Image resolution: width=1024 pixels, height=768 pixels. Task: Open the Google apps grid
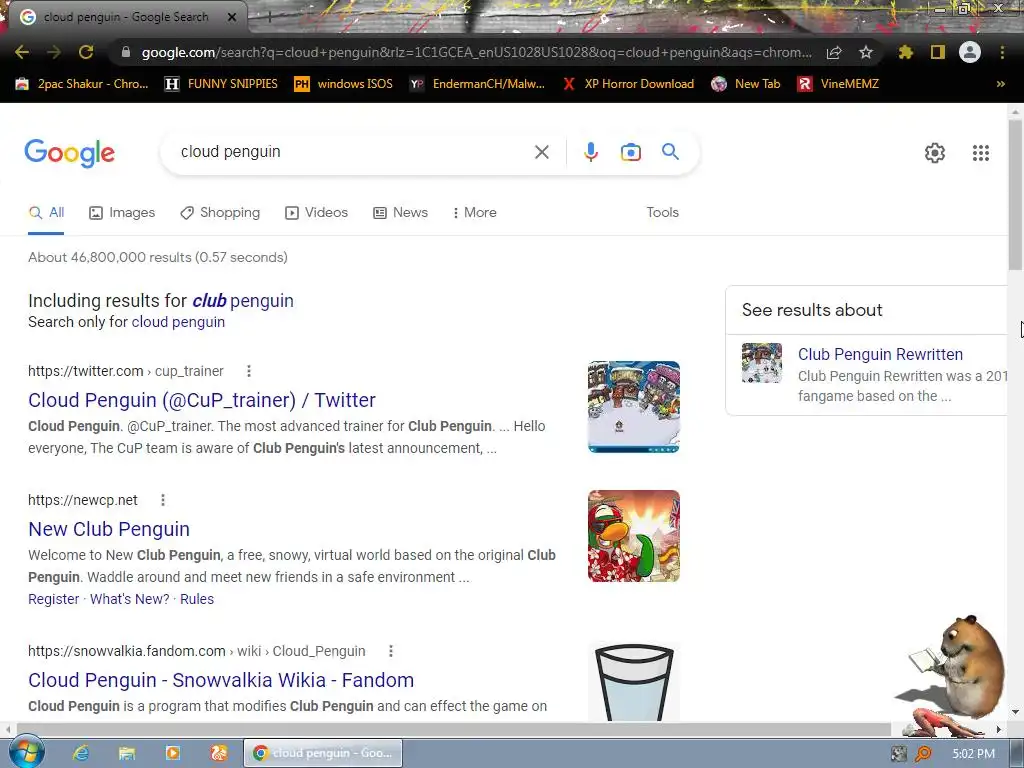coord(981,153)
